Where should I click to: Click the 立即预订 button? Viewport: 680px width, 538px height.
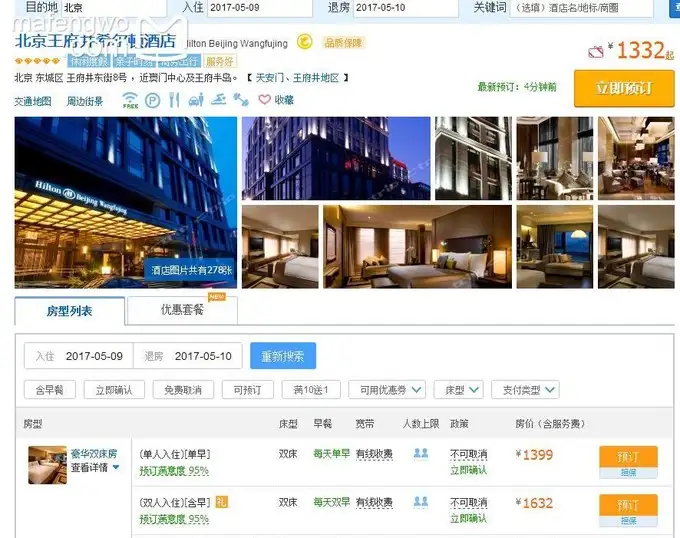pyautogui.click(x=624, y=88)
